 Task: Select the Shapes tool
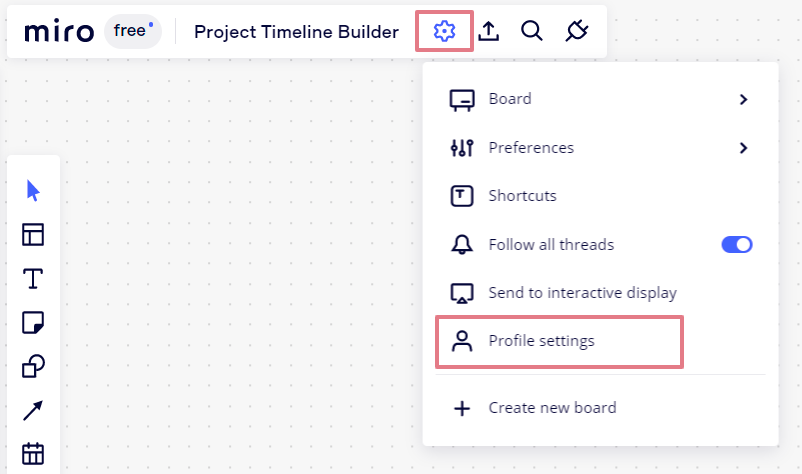click(x=33, y=366)
